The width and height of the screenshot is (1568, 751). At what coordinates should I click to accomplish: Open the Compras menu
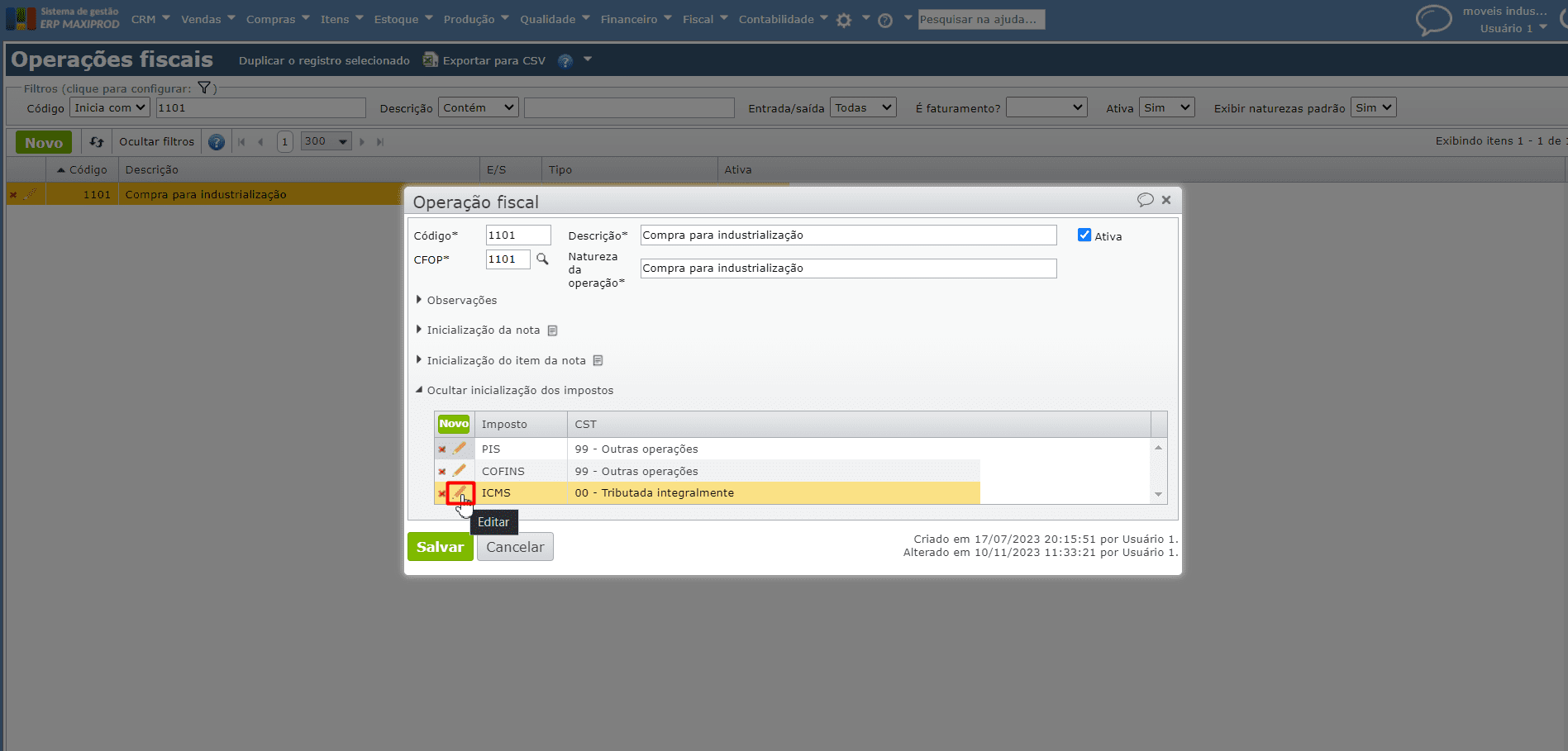[278, 19]
